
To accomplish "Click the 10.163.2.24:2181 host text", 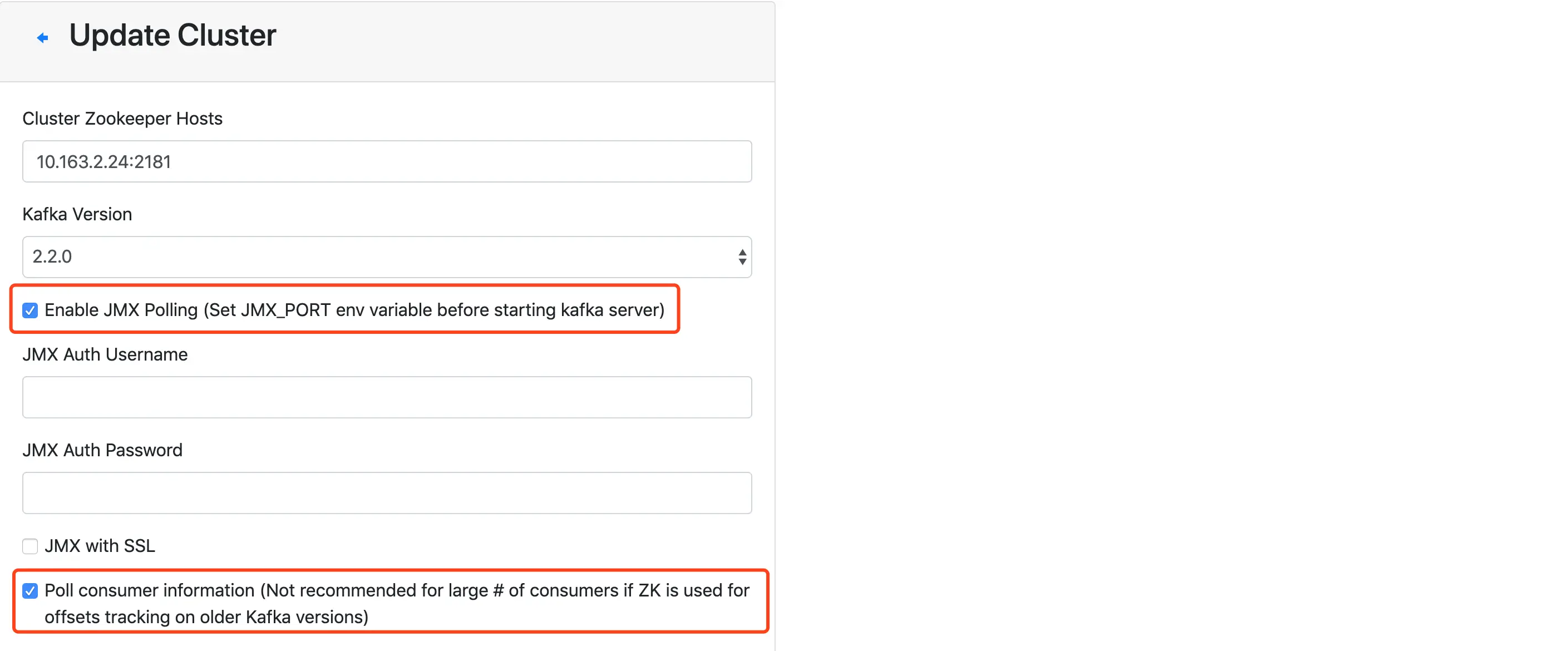I will [x=103, y=162].
